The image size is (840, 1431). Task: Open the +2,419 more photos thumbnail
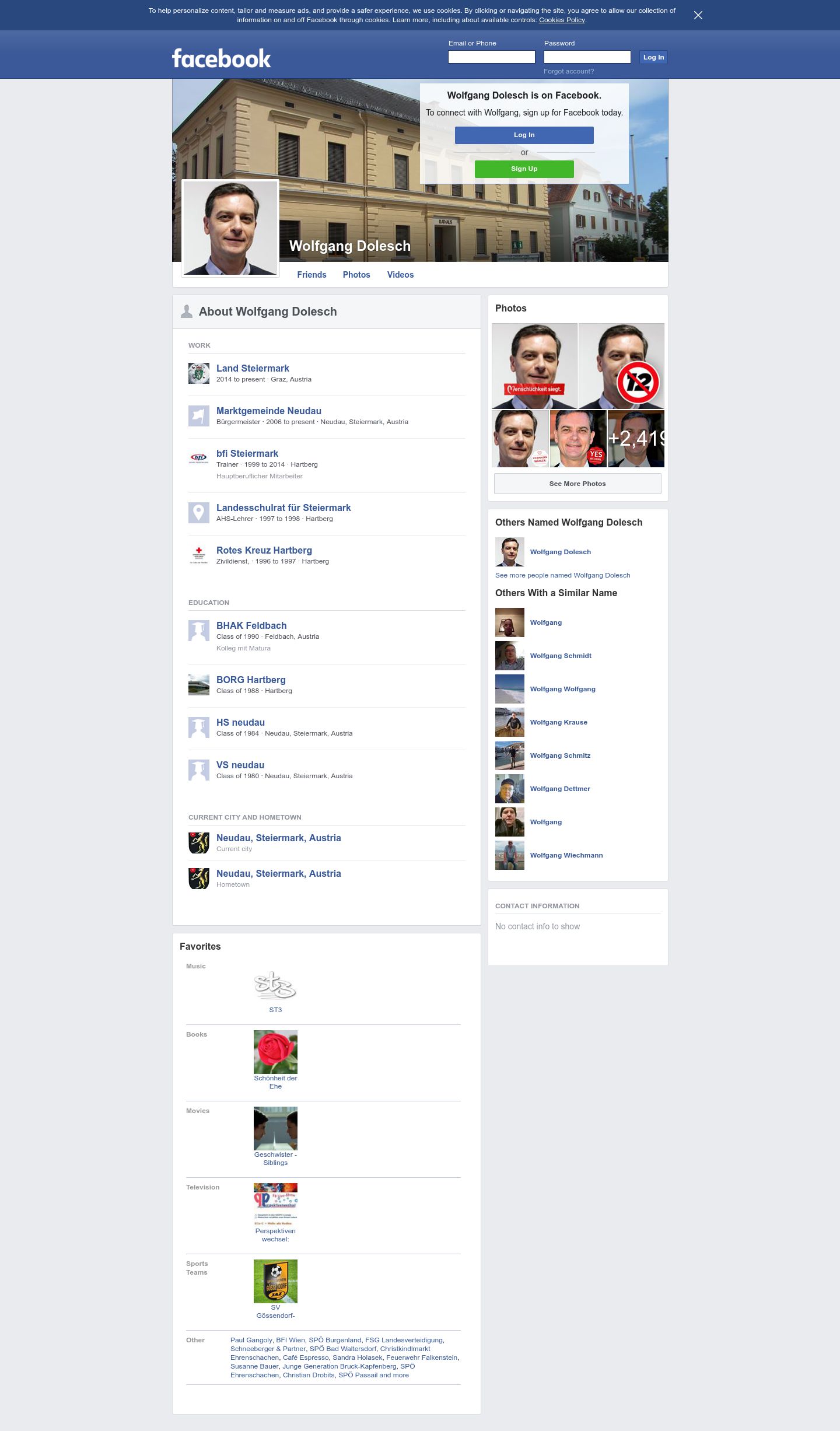(636, 439)
